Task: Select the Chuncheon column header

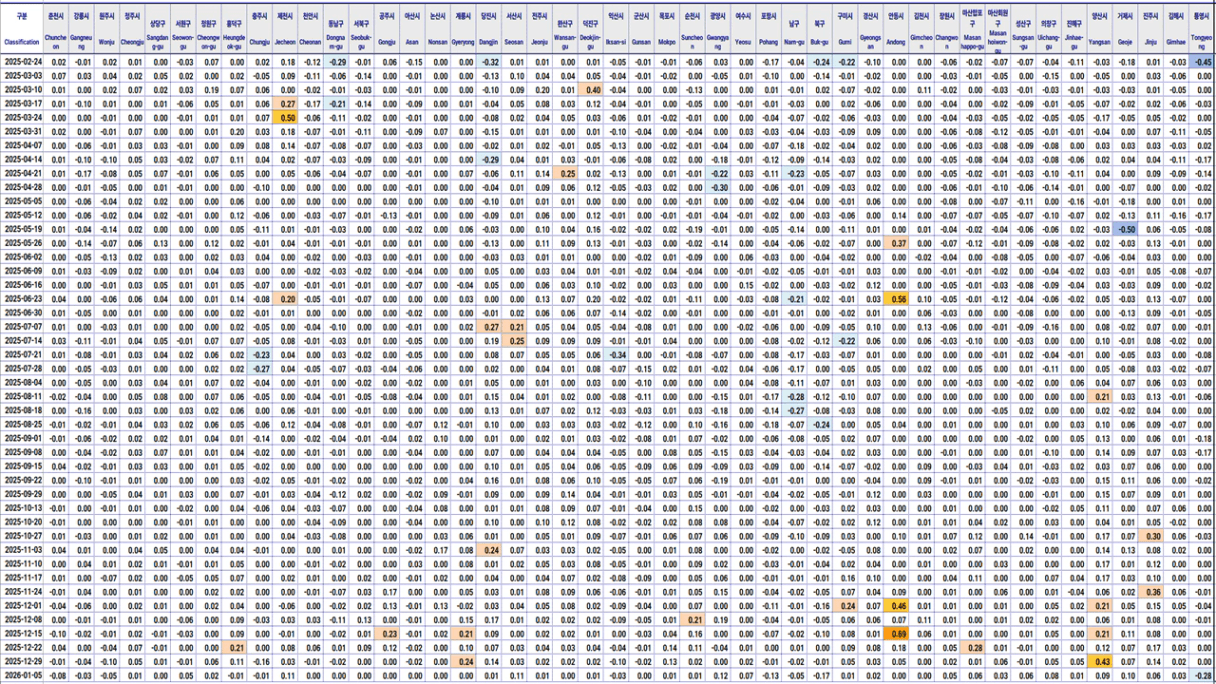Action: pyautogui.click(x=56, y=29)
